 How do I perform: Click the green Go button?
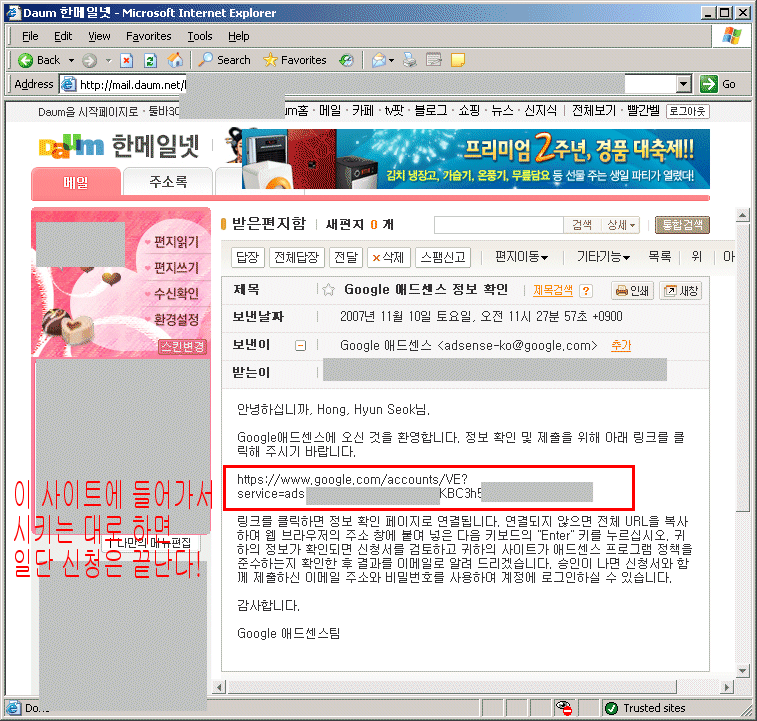[x=717, y=84]
